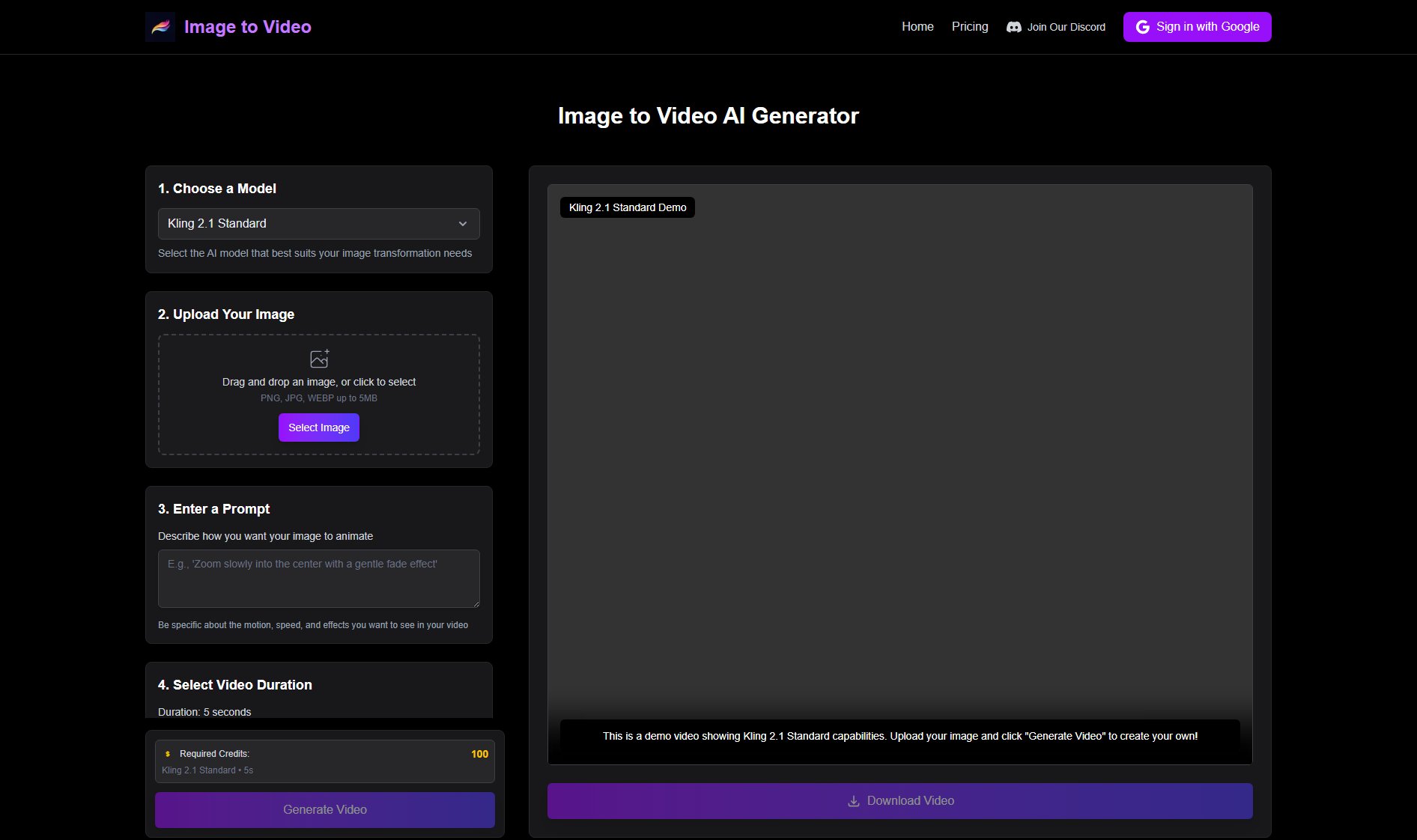Click the Image to Video logo icon
The width and height of the screenshot is (1417, 840).
pyautogui.click(x=160, y=27)
